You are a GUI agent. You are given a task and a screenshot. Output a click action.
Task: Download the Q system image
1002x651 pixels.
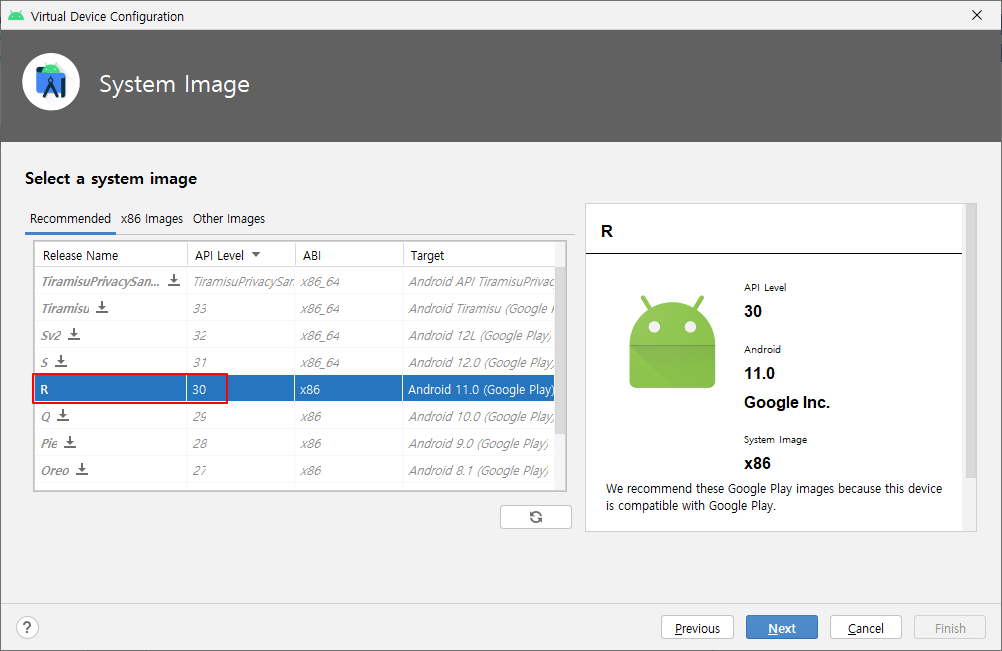[x=63, y=415]
